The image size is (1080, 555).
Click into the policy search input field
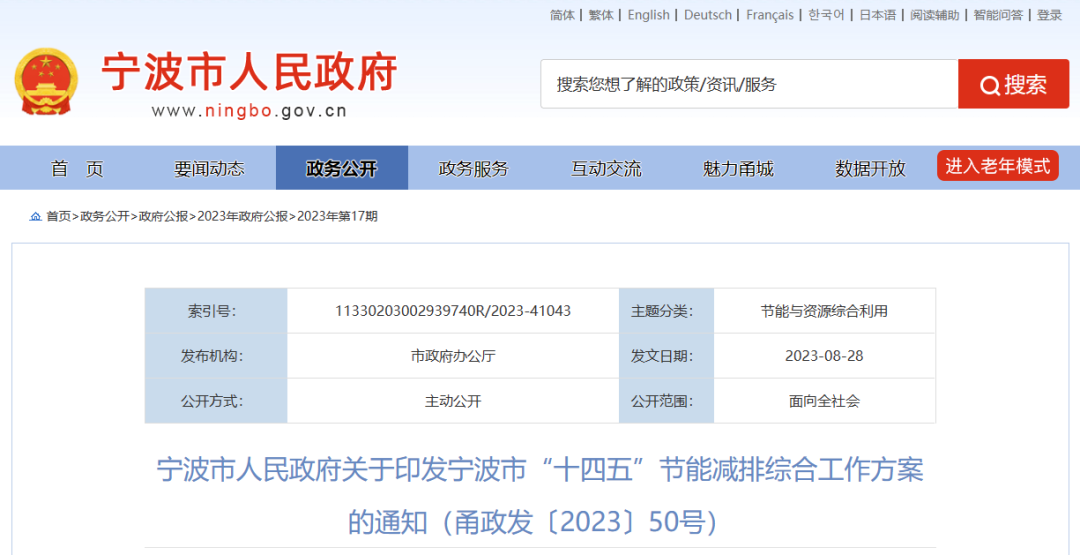click(x=748, y=84)
